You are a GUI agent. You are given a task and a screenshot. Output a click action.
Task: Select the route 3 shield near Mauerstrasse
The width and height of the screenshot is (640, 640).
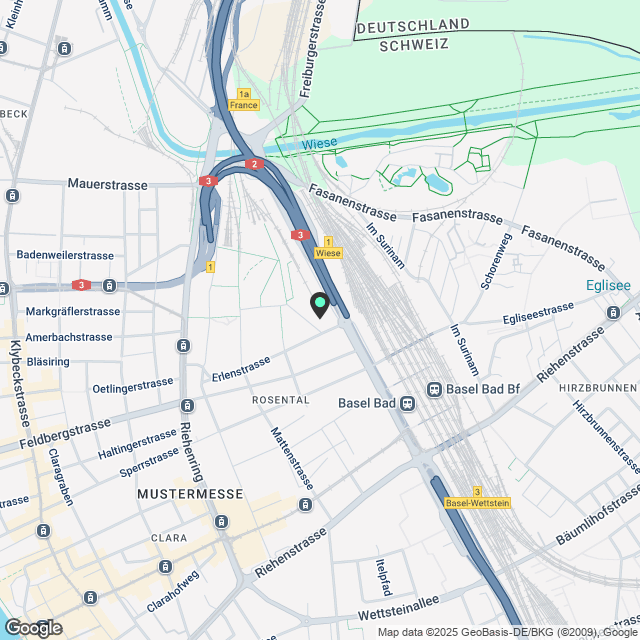pyautogui.click(x=208, y=181)
